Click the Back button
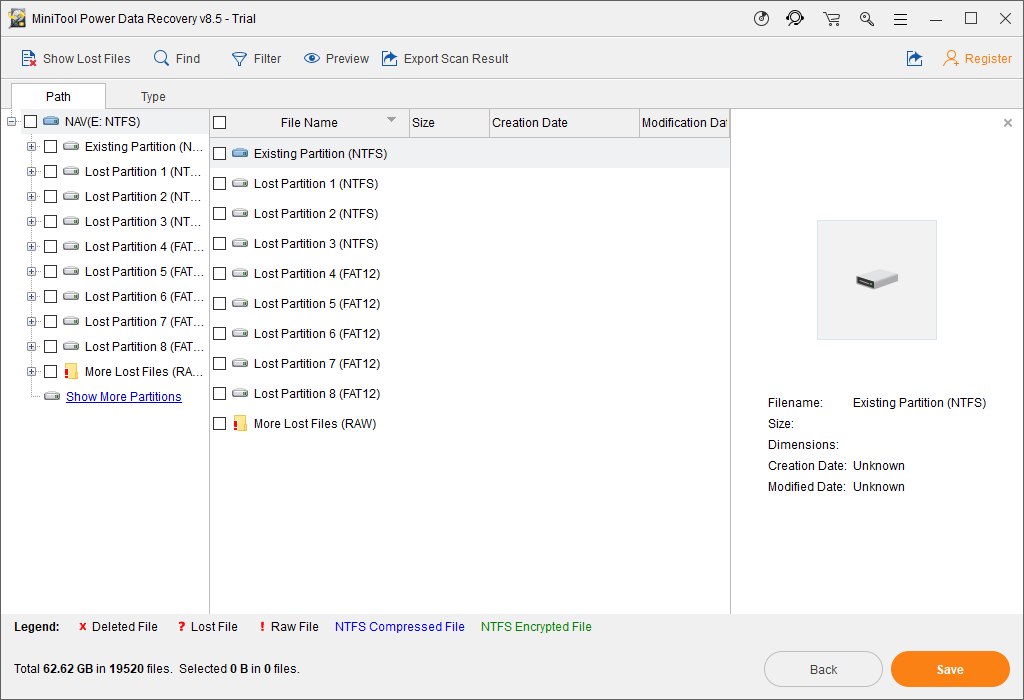The height and width of the screenshot is (700, 1024). [823, 669]
